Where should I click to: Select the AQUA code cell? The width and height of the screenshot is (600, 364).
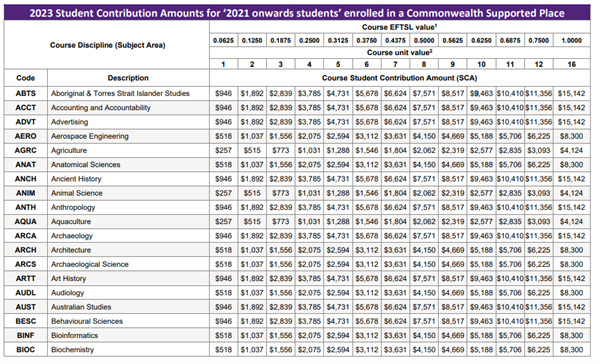click(26, 222)
